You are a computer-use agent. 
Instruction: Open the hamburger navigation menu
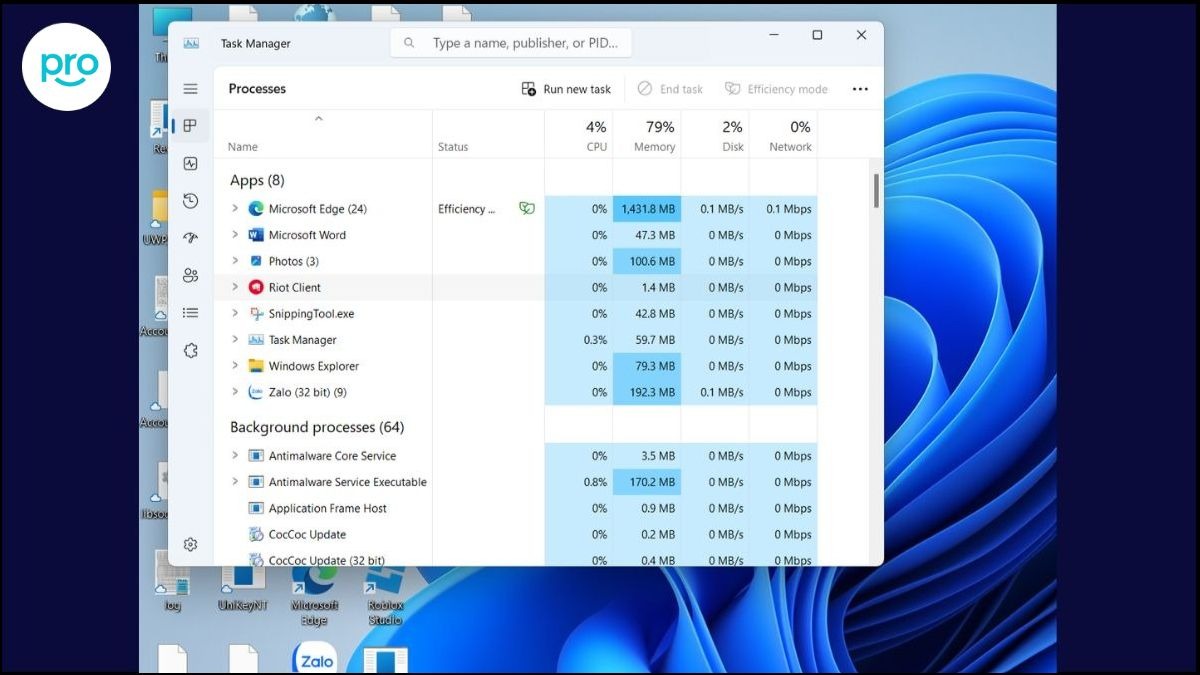pos(190,89)
